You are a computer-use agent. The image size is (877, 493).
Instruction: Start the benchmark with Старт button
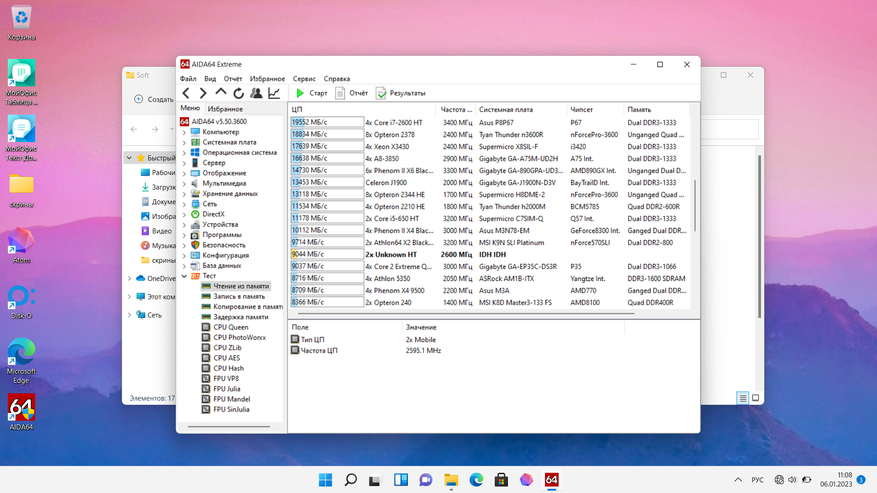(312, 93)
